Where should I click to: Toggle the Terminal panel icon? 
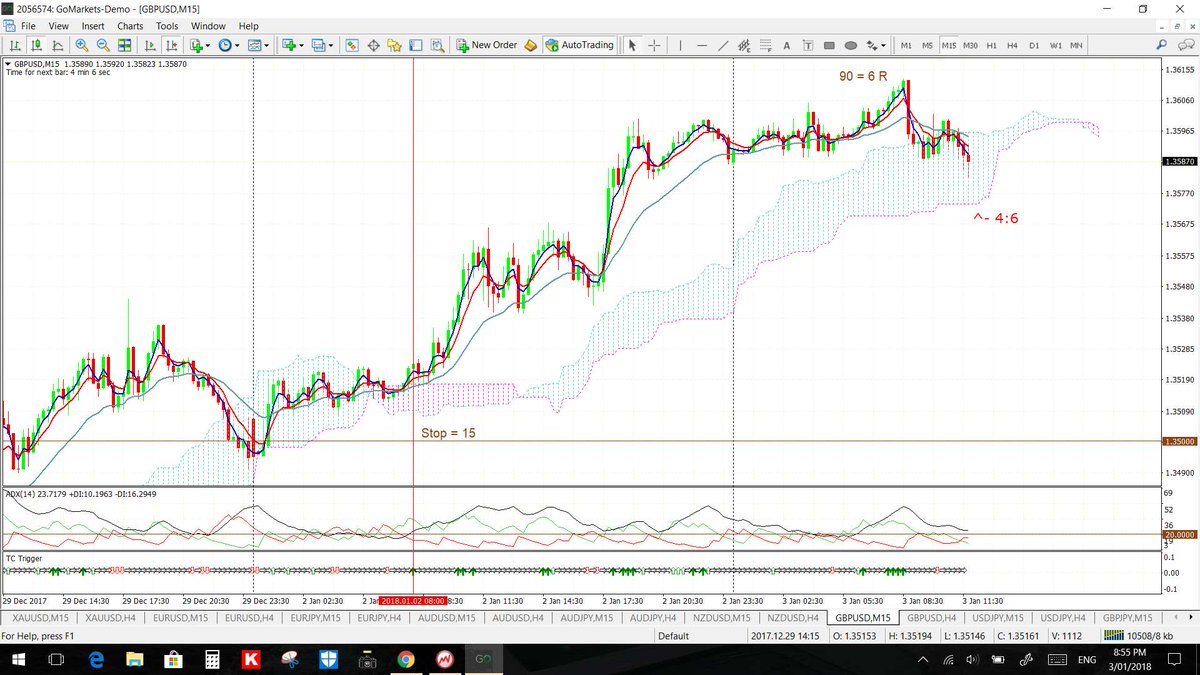pos(416,45)
